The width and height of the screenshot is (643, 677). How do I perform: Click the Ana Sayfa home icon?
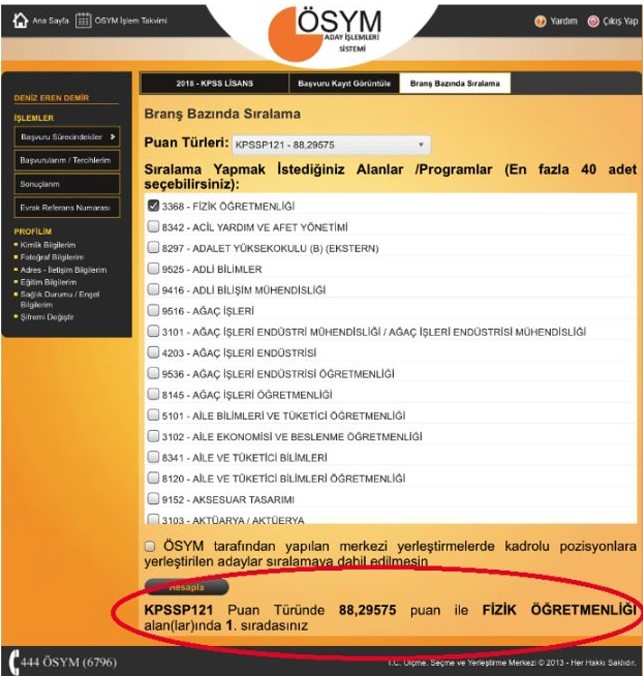click(x=20, y=20)
